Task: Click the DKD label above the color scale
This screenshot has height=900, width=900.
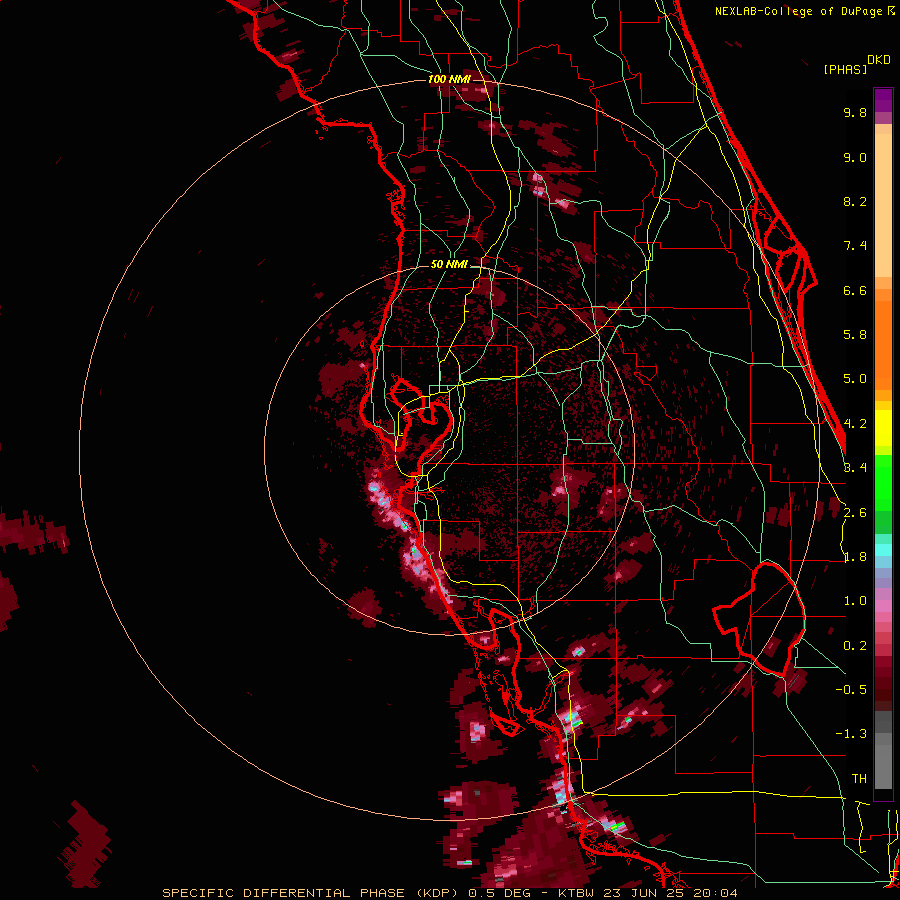Action: [879, 60]
